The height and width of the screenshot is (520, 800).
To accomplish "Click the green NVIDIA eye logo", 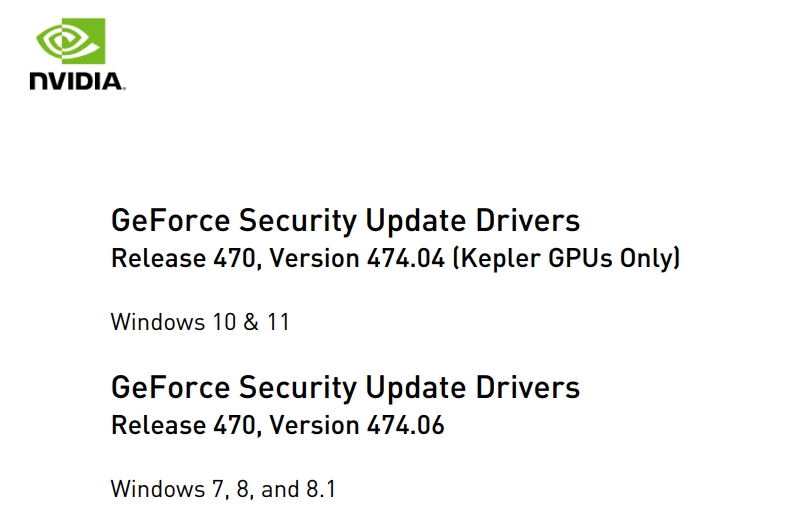I will pos(70,41).
